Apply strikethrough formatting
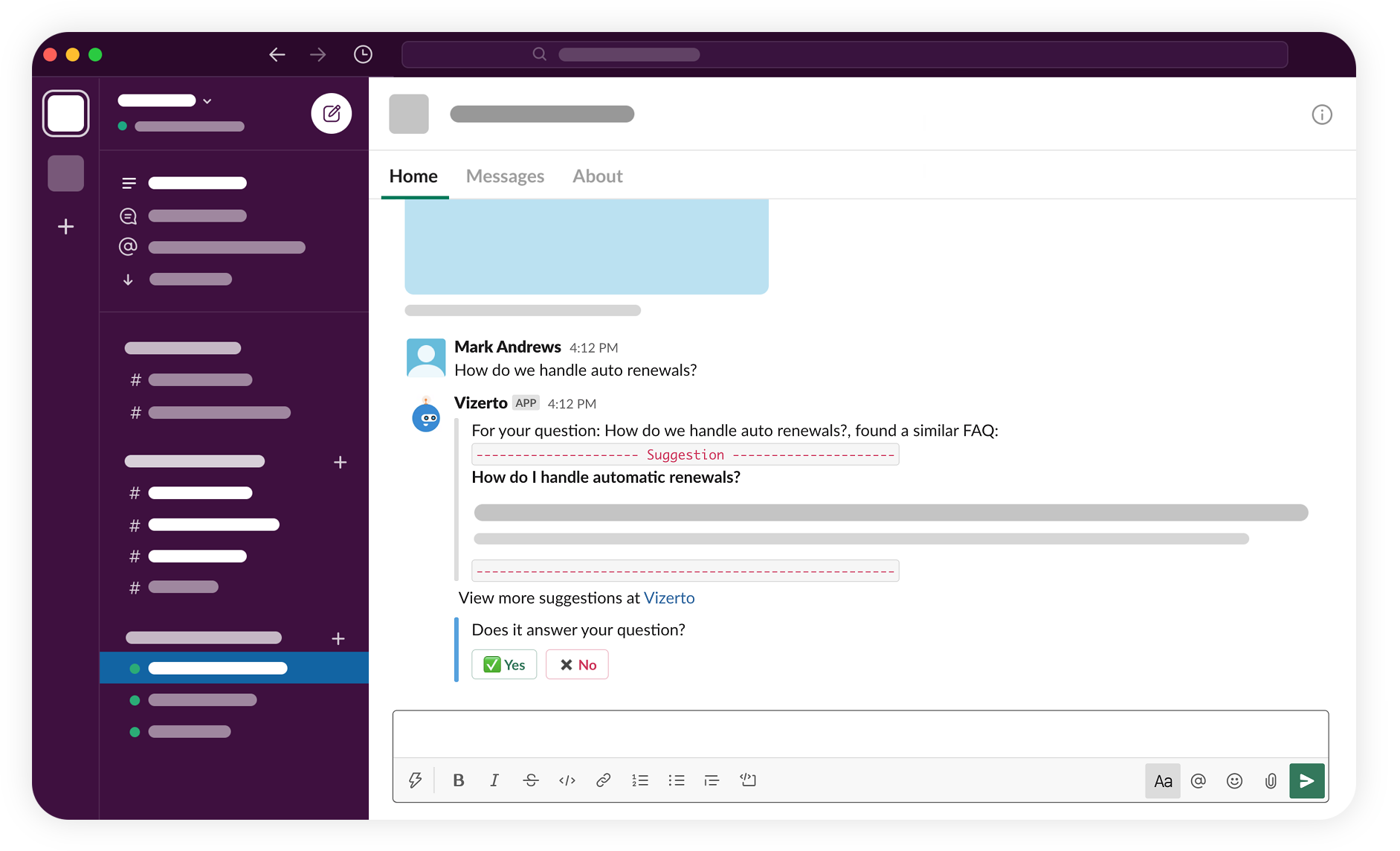1400x851 pixels. point(531,780)
